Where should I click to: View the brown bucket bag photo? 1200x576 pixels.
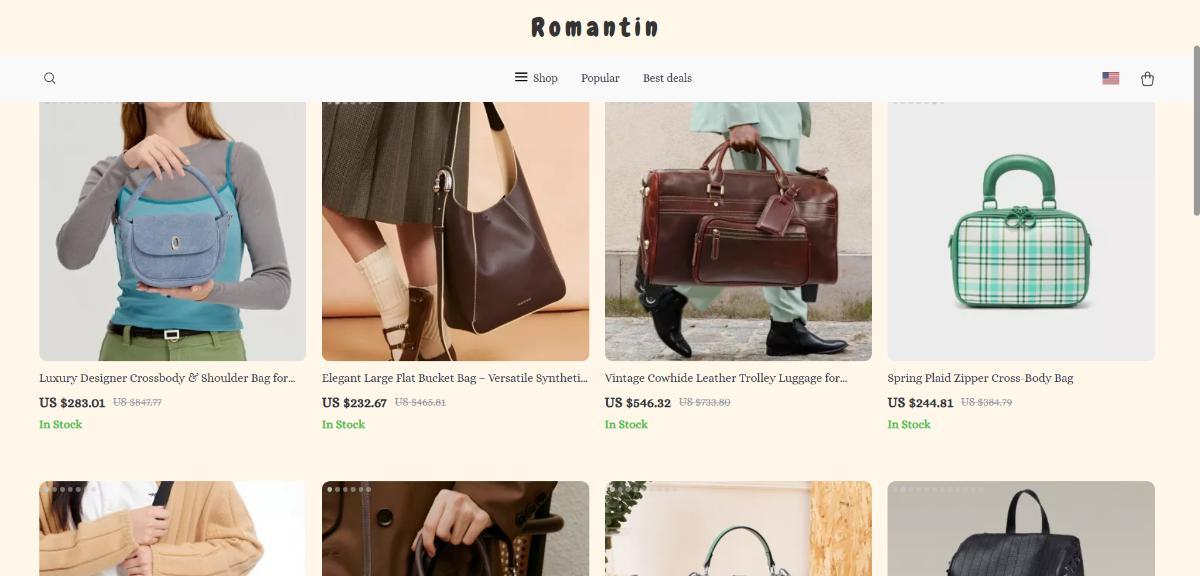(455, 231)
